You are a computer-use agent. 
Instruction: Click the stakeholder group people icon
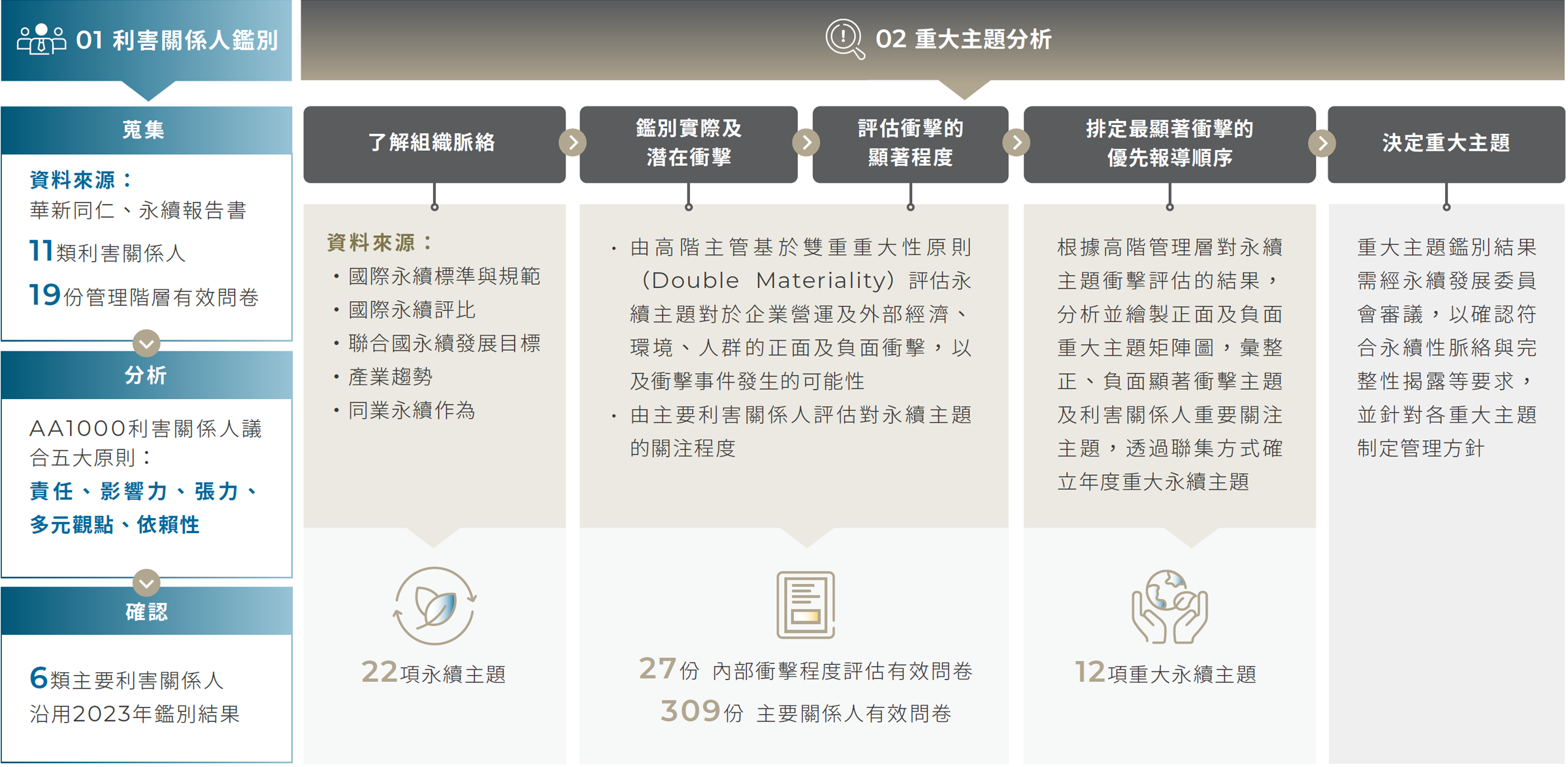[41, 39]
